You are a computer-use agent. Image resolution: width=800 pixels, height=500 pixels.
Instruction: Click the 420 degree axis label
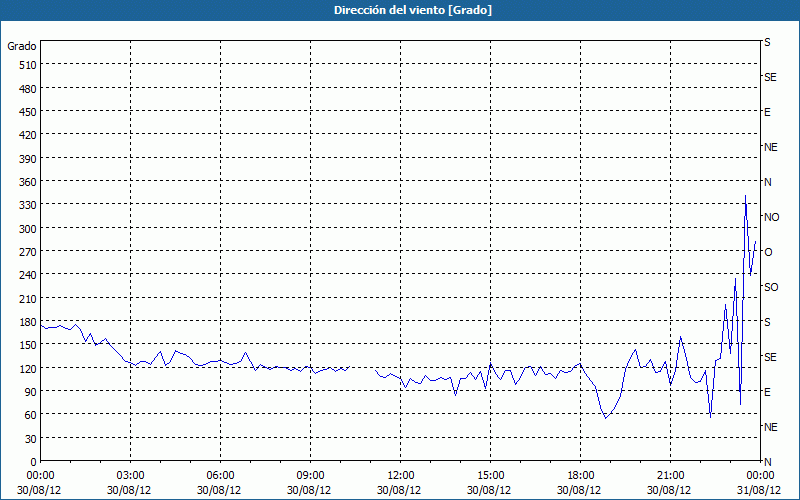click(x=29, y=135)
